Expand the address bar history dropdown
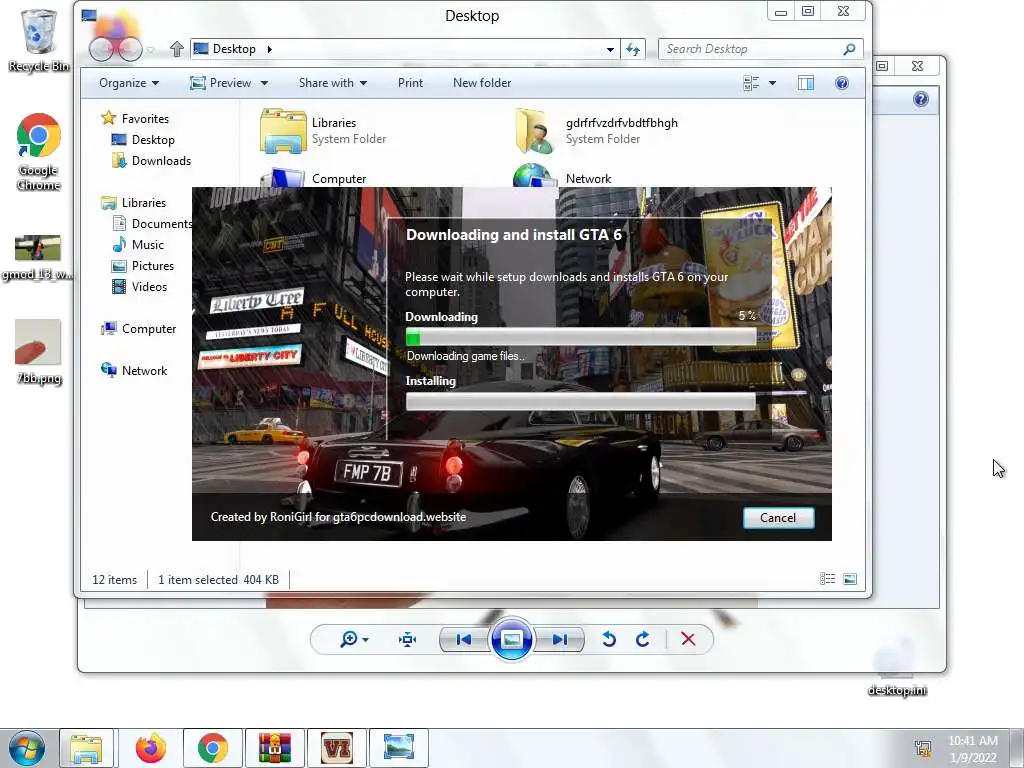The height and width of the screenshot is (768, 1024). tap(610, 49)
